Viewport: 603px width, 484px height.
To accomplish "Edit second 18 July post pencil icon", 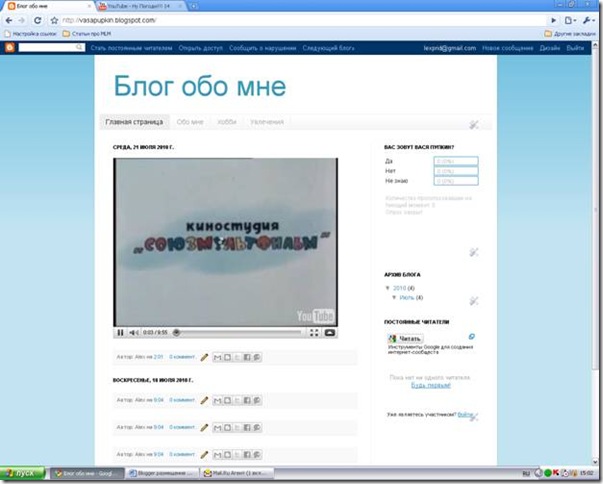I will [204, 427].
